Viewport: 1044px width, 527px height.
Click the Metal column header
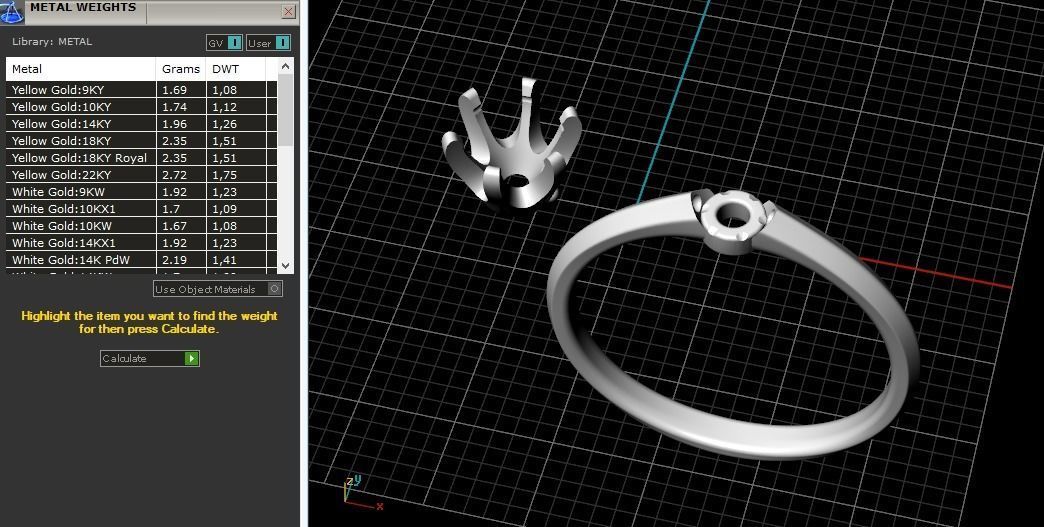(81, 69)
